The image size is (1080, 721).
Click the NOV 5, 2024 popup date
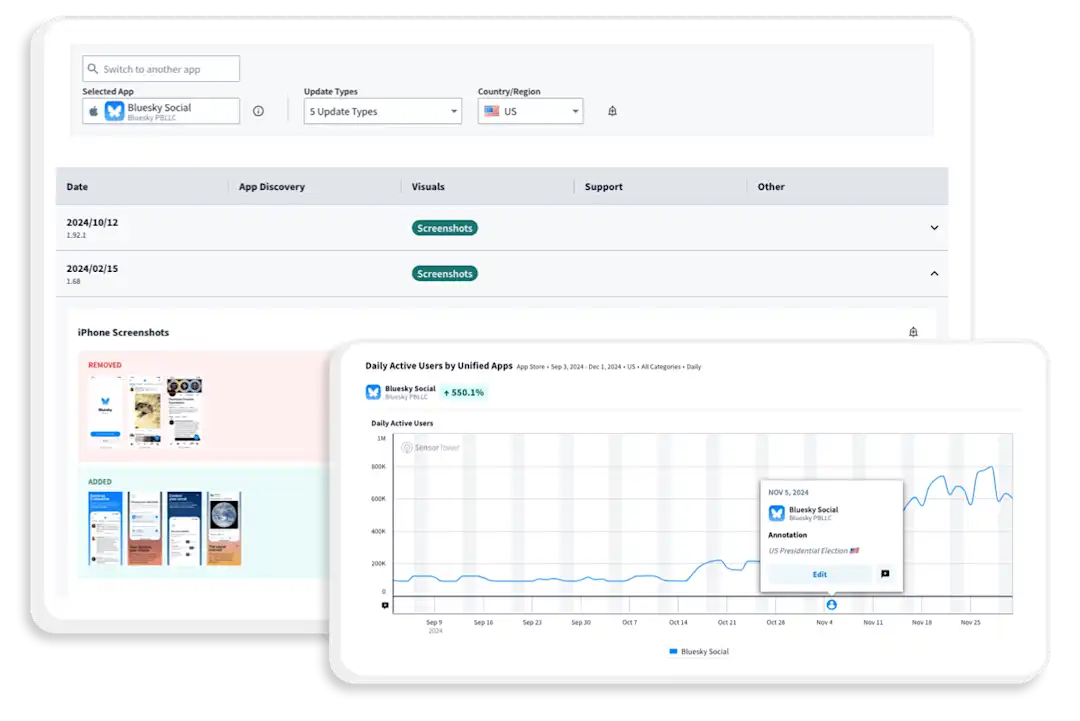point(788,492)
